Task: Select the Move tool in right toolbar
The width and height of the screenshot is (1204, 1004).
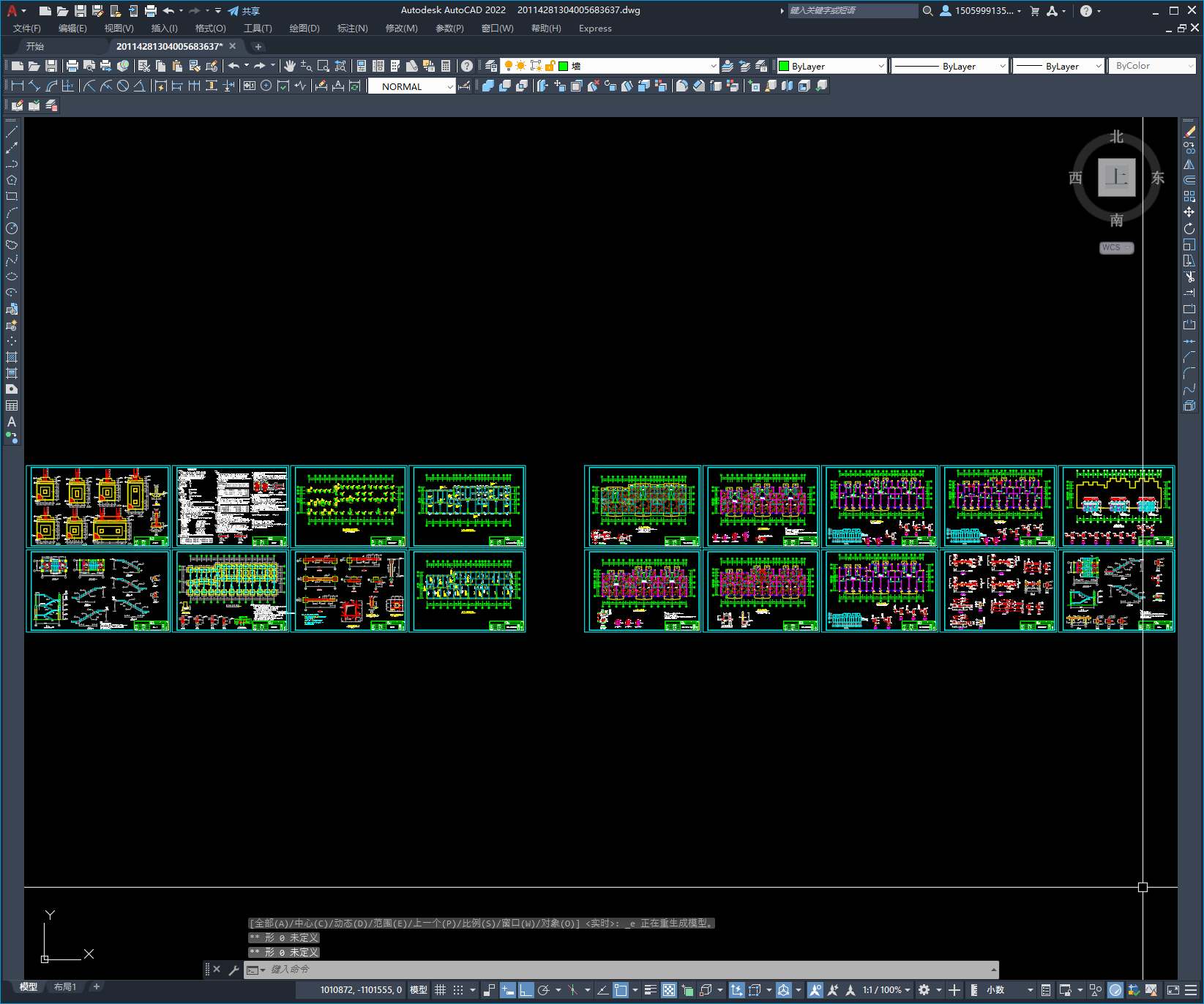Action: [x=1189, y=212]
